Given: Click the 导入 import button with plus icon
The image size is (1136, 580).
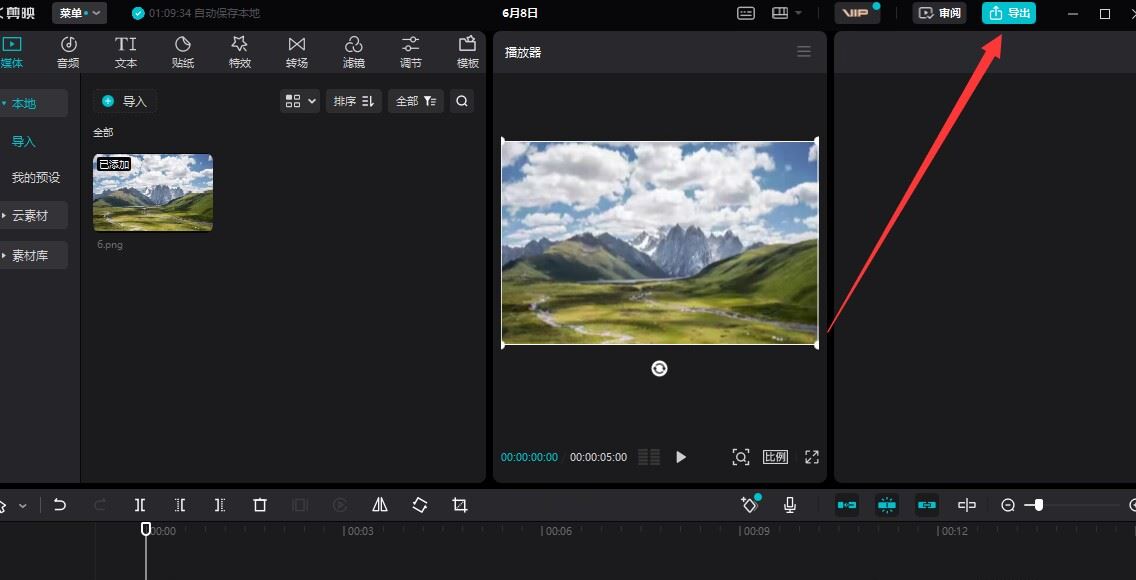Looking at the screenshot, I should [x=125, y=101].
